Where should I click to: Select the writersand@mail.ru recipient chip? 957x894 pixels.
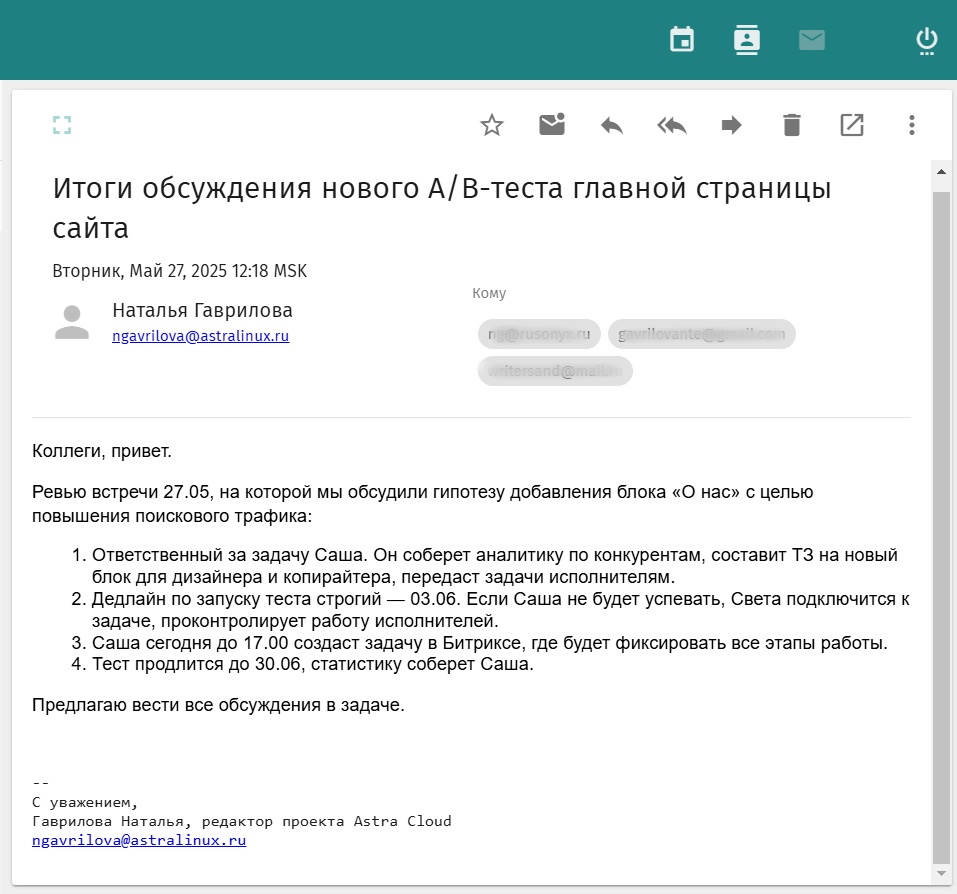click(x=555, y=370)
